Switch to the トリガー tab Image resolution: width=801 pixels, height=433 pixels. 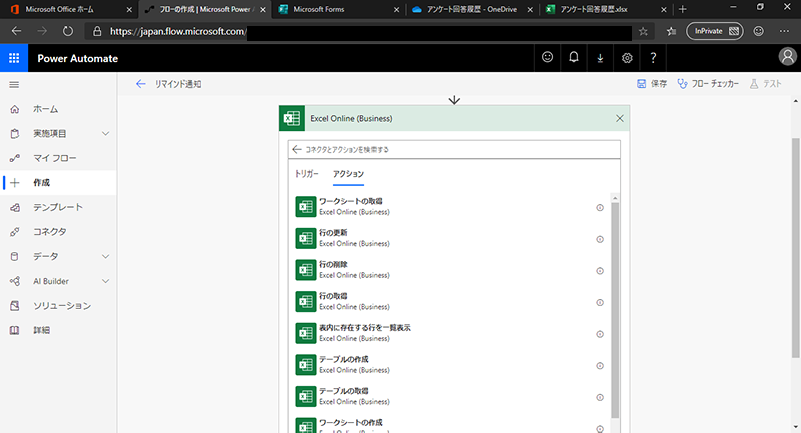point(307,174)
